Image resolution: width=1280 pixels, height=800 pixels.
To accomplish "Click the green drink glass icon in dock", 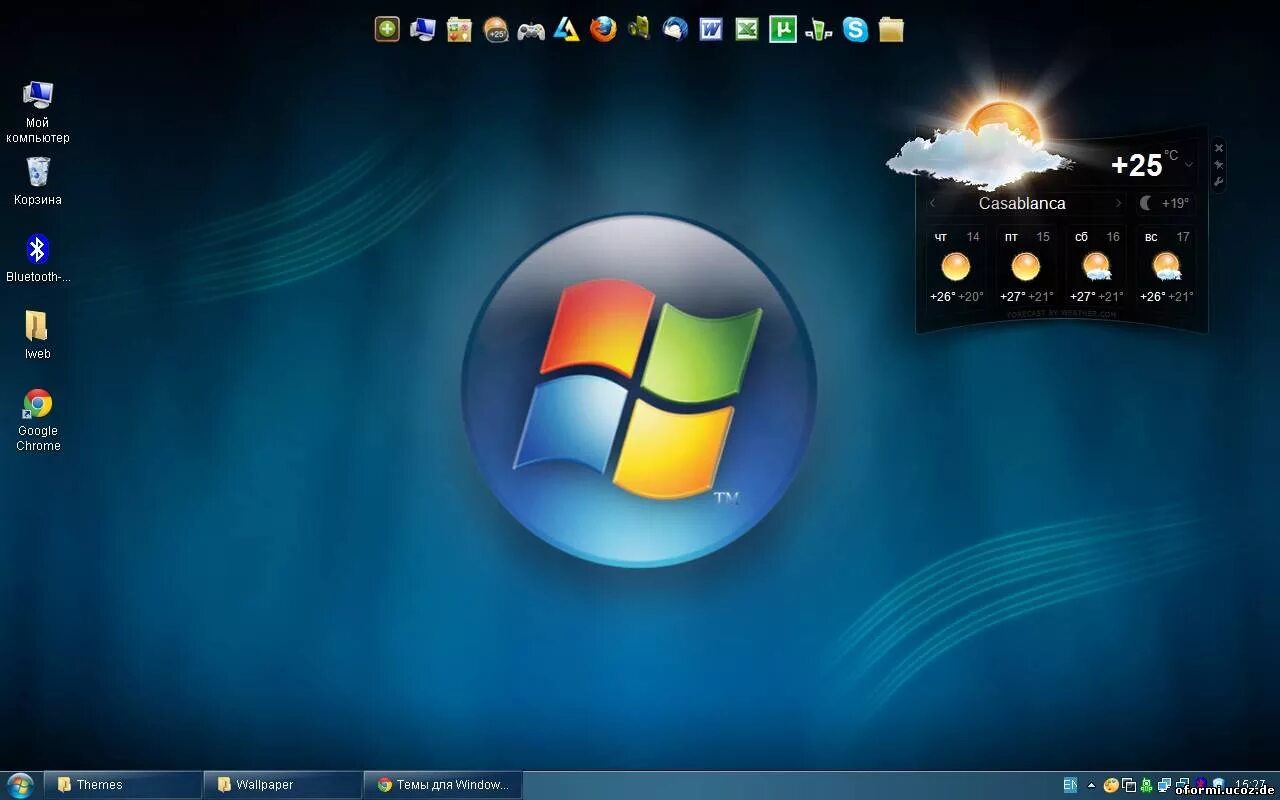I will click(819, 29).
